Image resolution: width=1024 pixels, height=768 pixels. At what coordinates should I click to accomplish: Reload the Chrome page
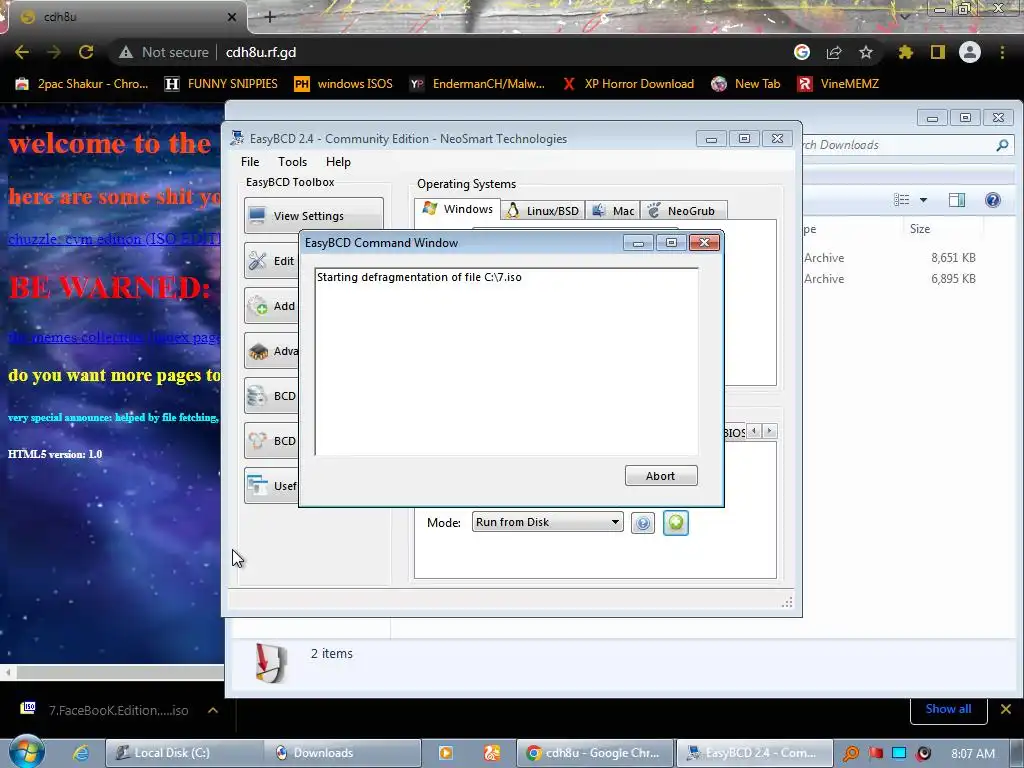pos(86,52)
